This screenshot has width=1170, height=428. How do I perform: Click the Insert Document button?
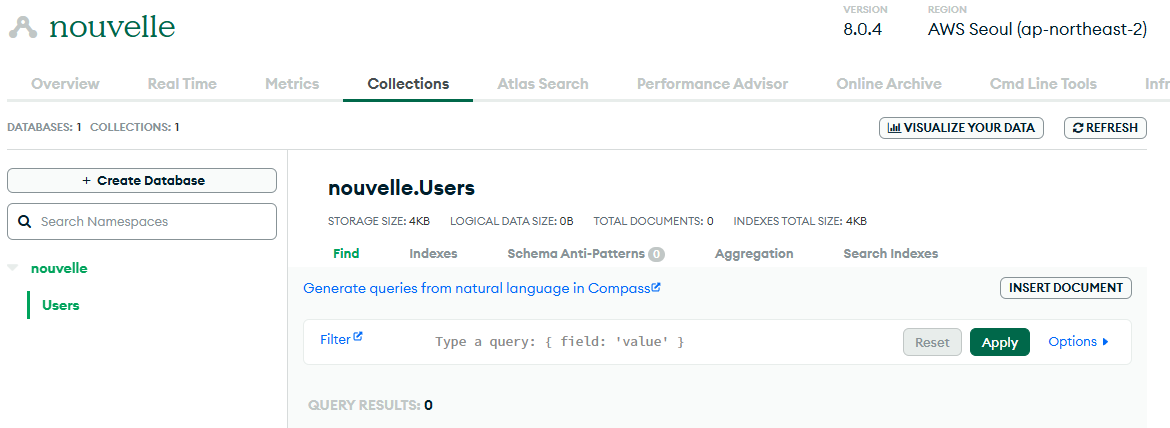click(1066, 288)
